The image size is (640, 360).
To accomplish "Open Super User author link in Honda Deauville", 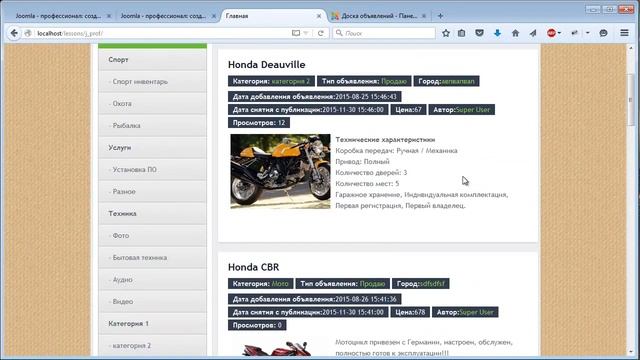I will coord(473,109).
